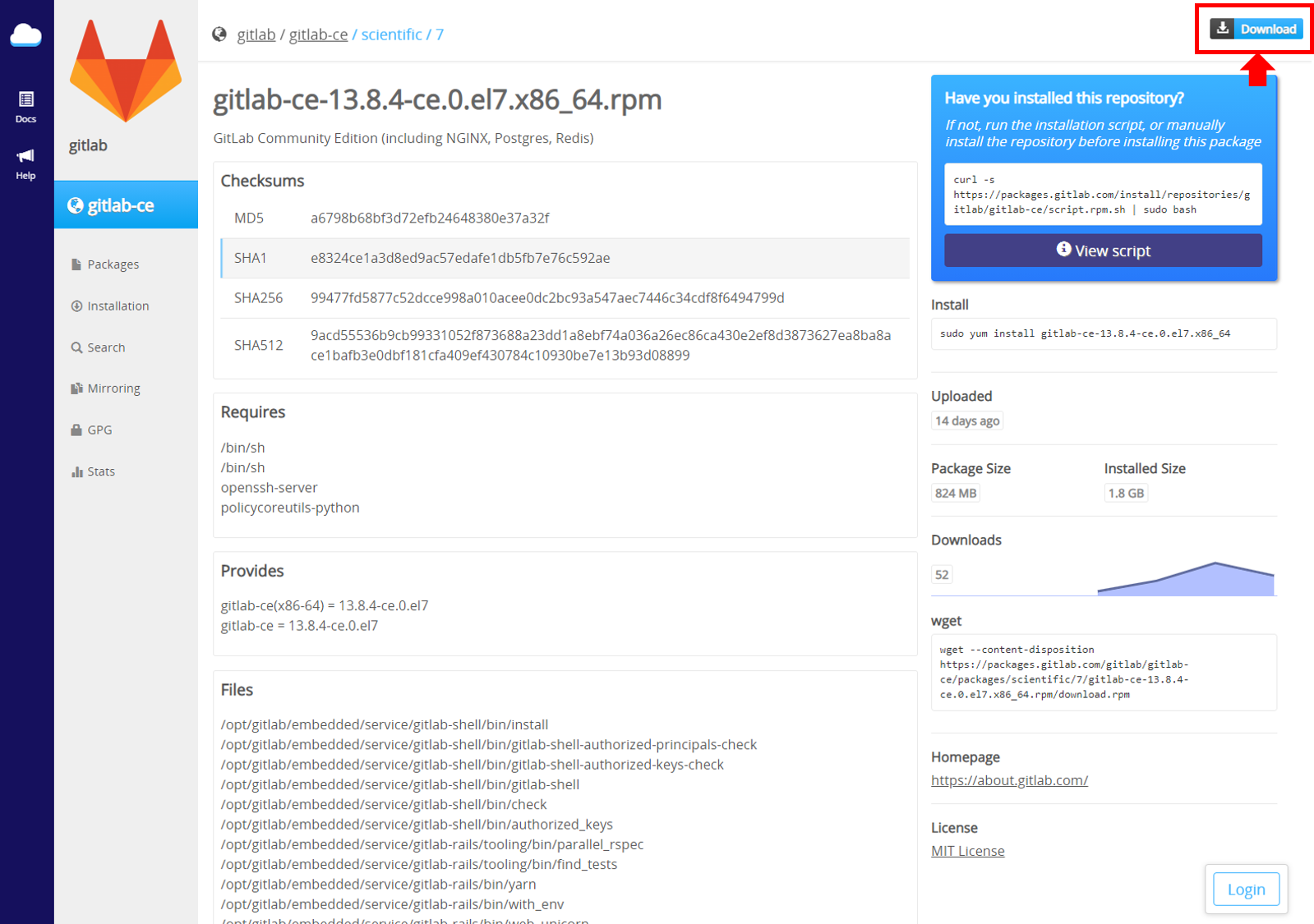Viewport: 1314px width, 924px height.
Task: Click the package title gitlab-ce-13.8.4-ce.0.el7.x86_64.rpm
Action: (437, 99)
